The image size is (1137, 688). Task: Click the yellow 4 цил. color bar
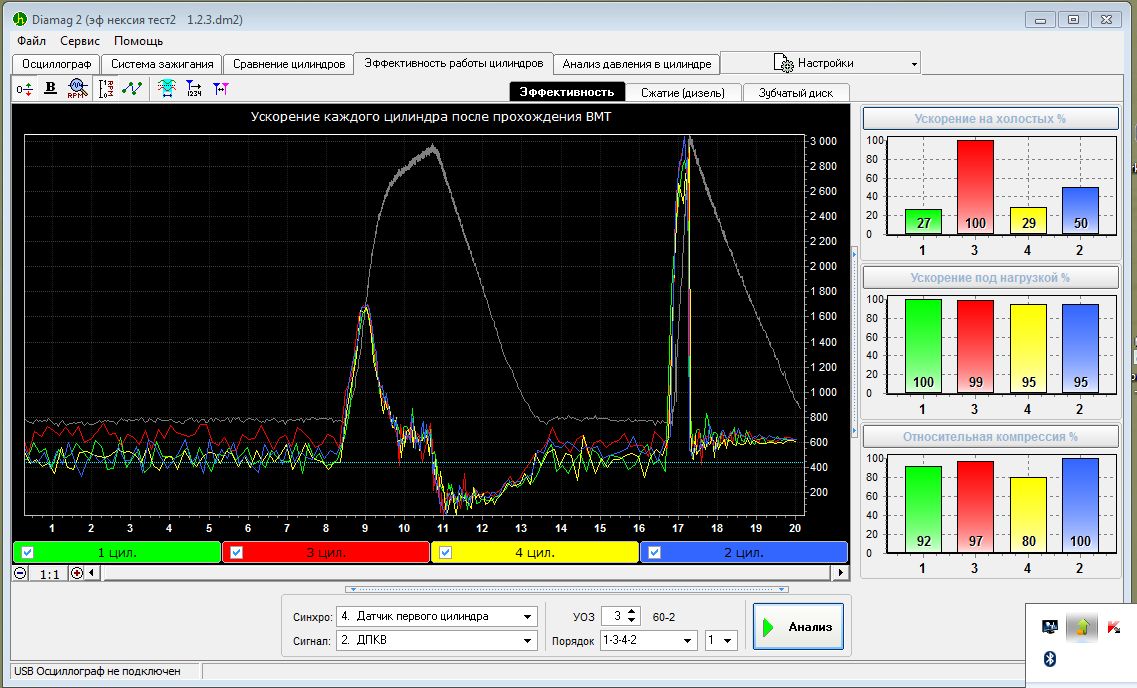[x=535, y=552]
